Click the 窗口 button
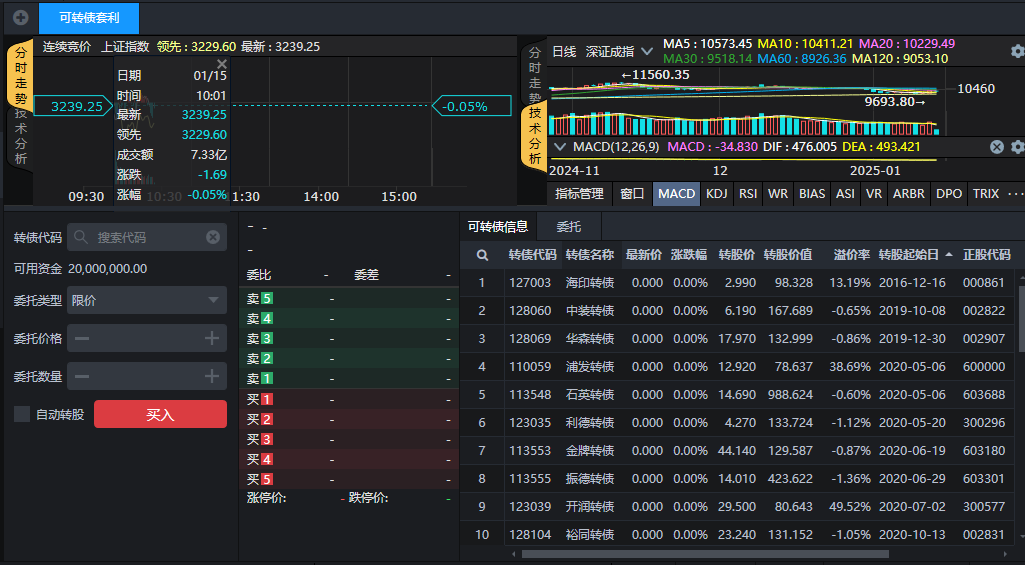Image resolution: width=1025 pixels, height=565 pixels. pos(632,194)
